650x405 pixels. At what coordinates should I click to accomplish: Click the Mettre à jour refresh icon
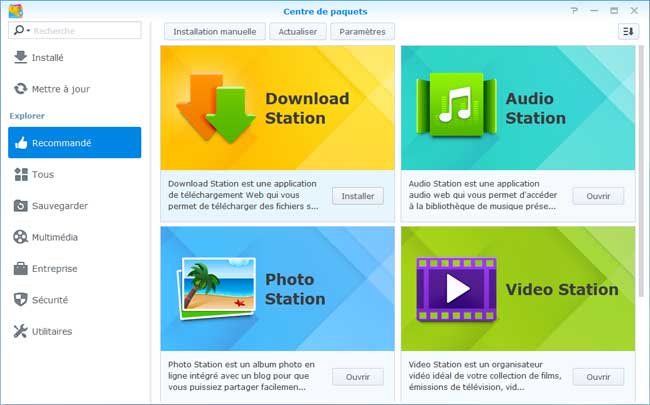[x=20, y=89]
